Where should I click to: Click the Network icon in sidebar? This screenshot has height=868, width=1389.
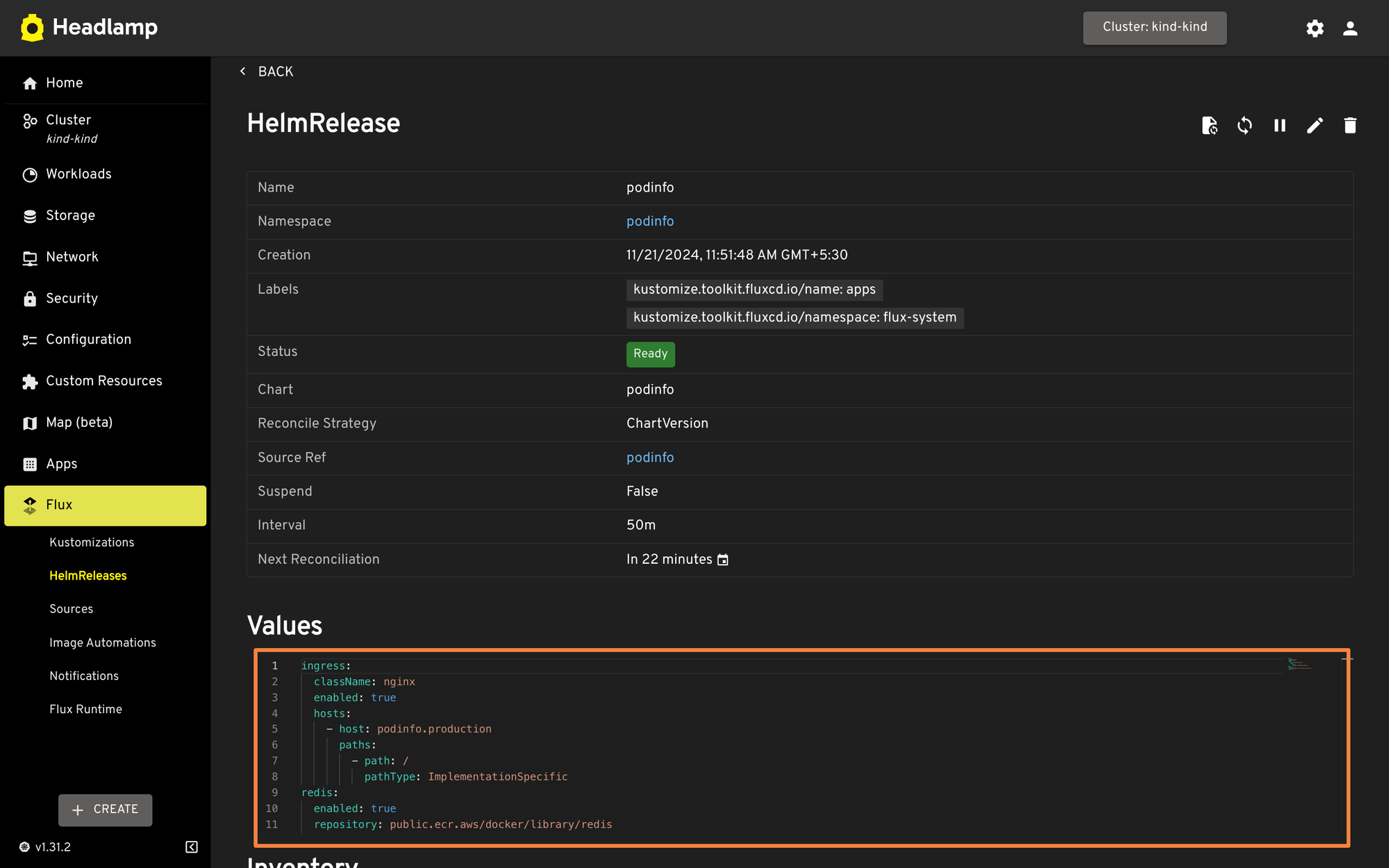click(30, 258)
